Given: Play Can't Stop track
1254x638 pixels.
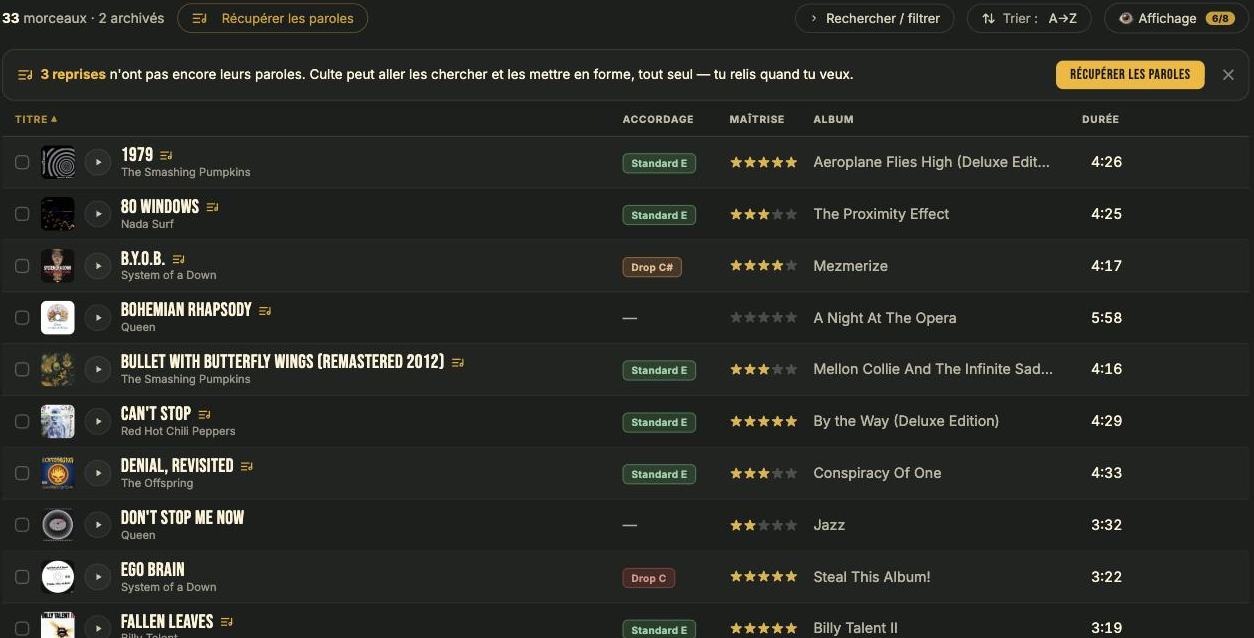Looking at the screenshot, I should [97, 422].
